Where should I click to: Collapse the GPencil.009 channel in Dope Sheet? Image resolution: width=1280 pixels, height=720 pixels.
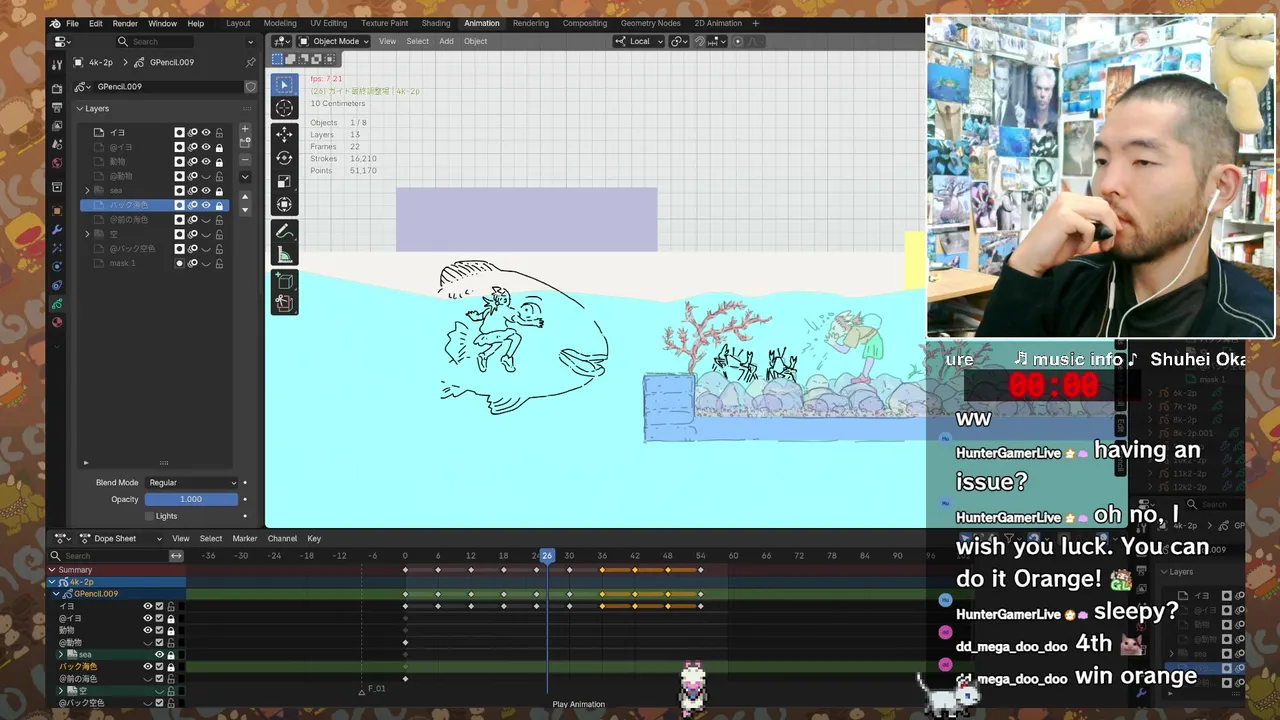pos(57,594)
